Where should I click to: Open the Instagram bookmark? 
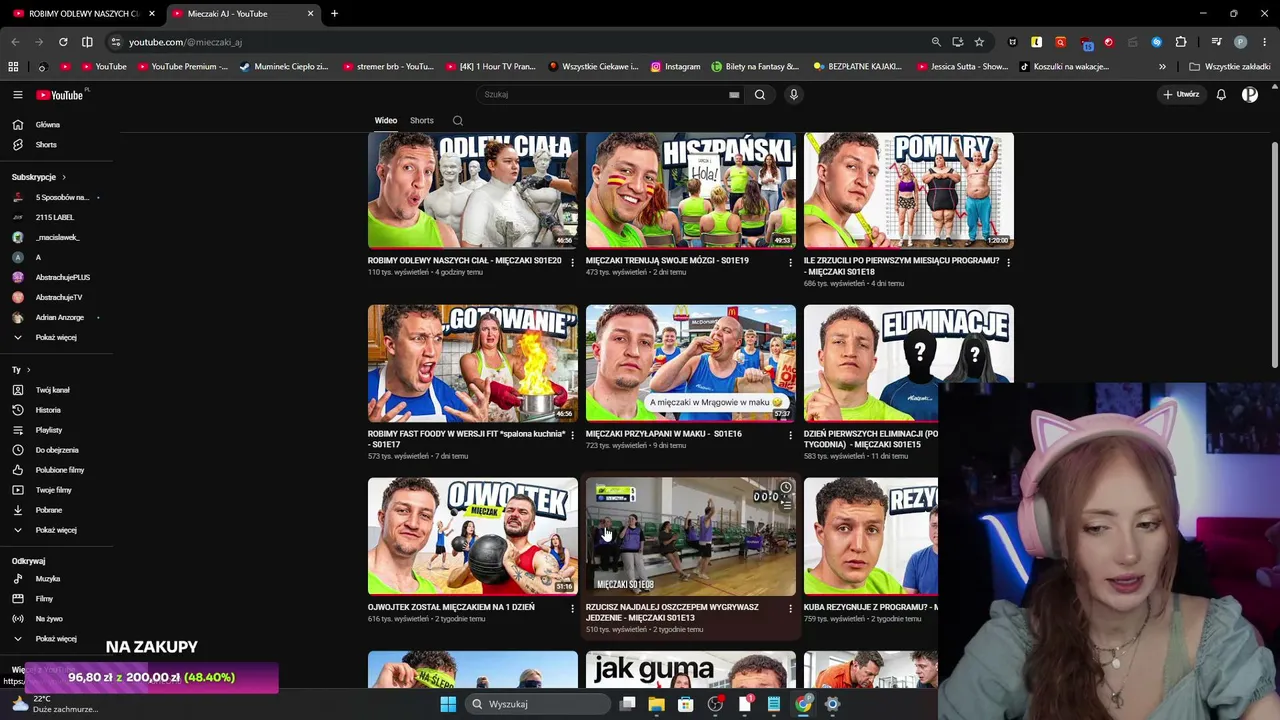tap(675, 67)
